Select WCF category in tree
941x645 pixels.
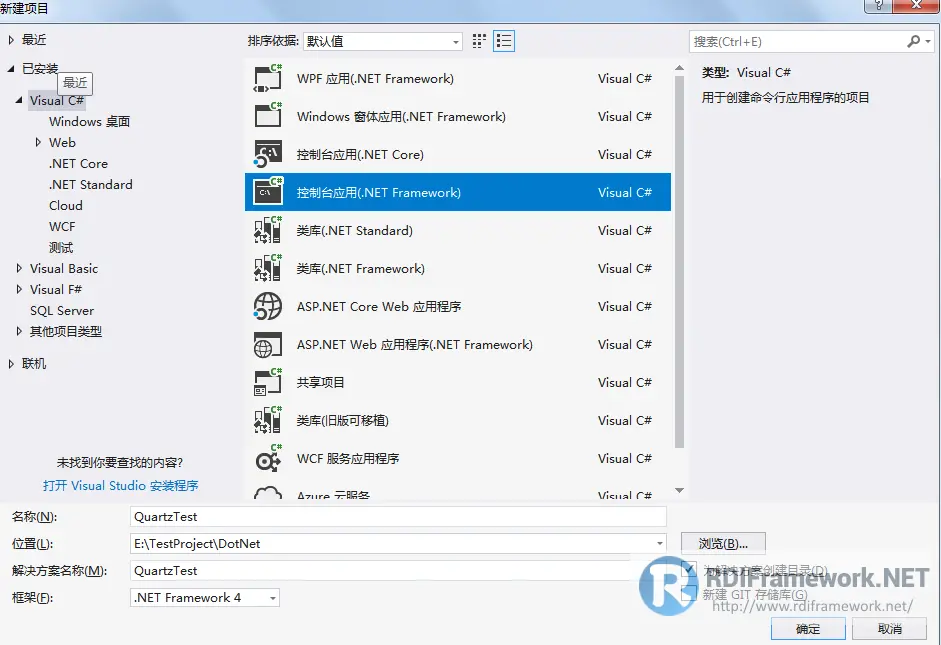pyautogui.click(x=62, y=226)
